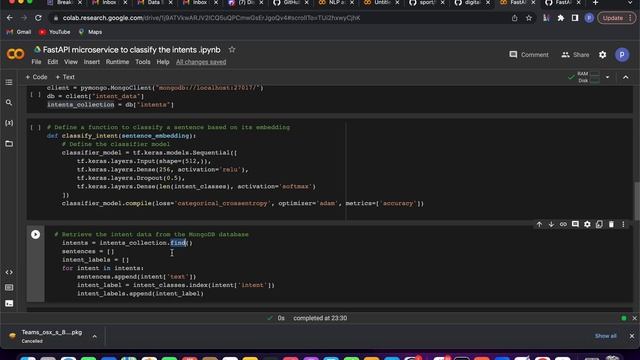Viewport: 640px width, 360px height.
Task: Click the All changes saved link
Action: [201, 62]
